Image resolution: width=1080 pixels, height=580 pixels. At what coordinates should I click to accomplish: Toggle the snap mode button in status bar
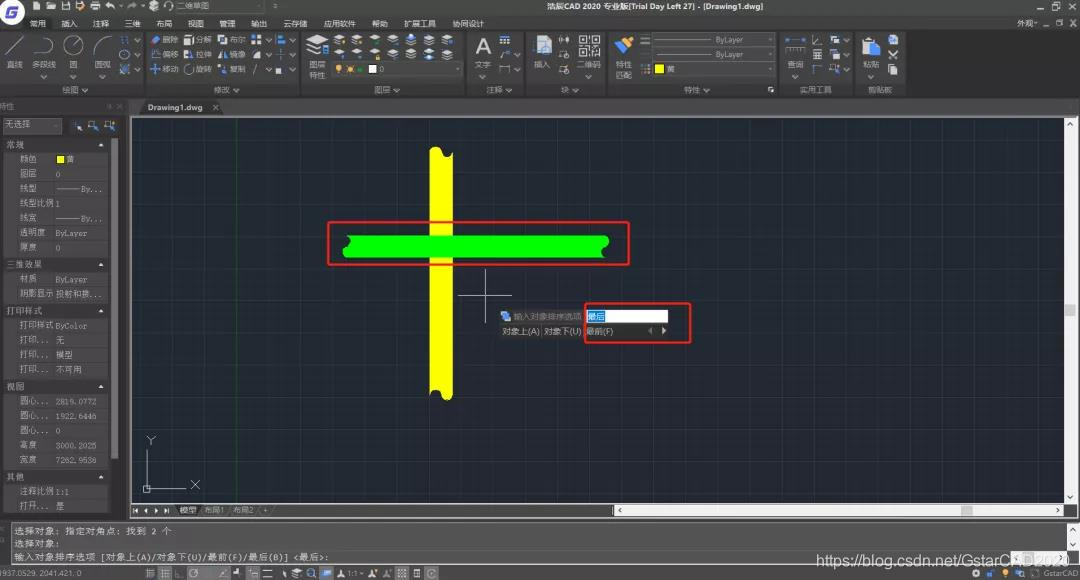[150, 573]
